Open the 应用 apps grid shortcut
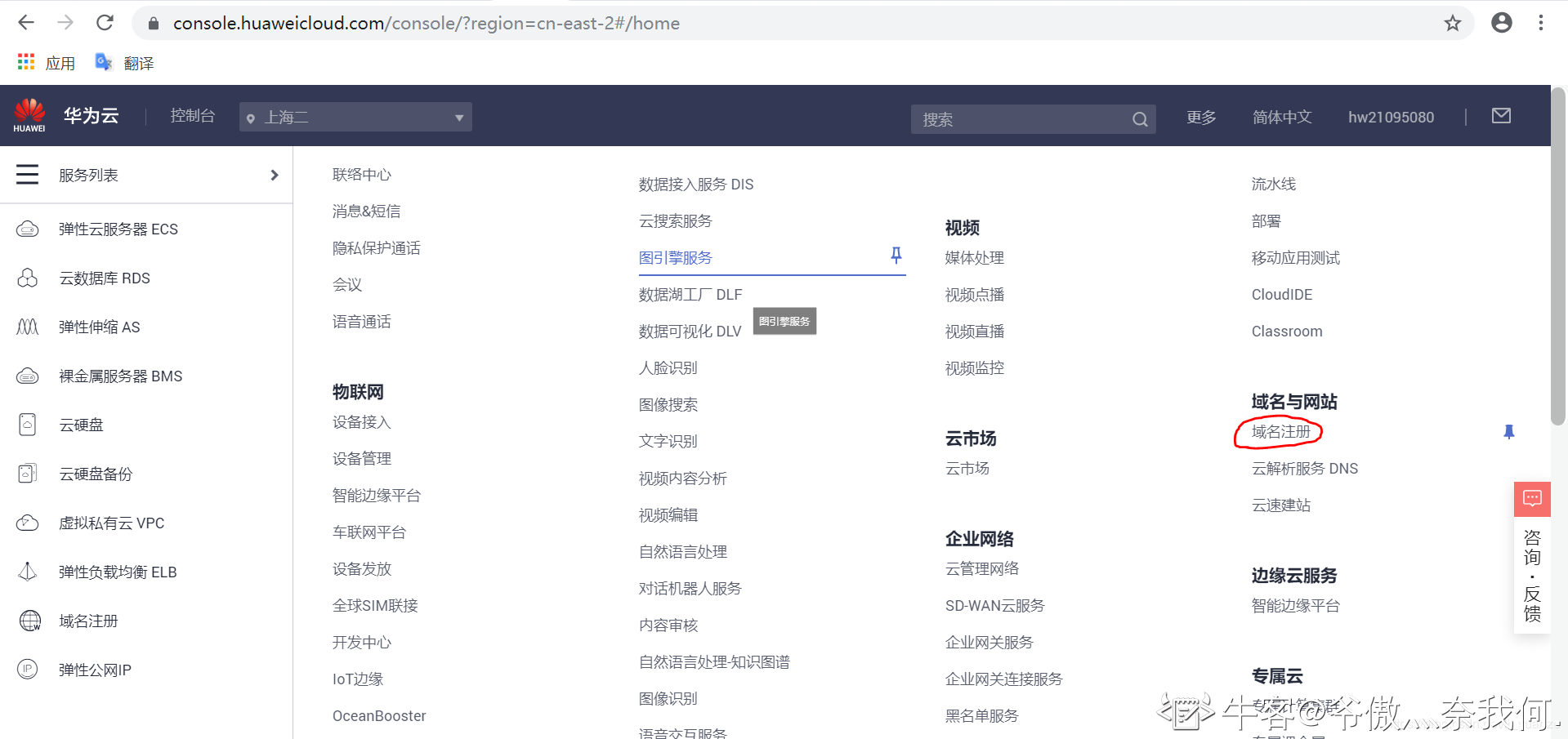This screenshot has width=1568, height=739. click(x=46, y=63)
